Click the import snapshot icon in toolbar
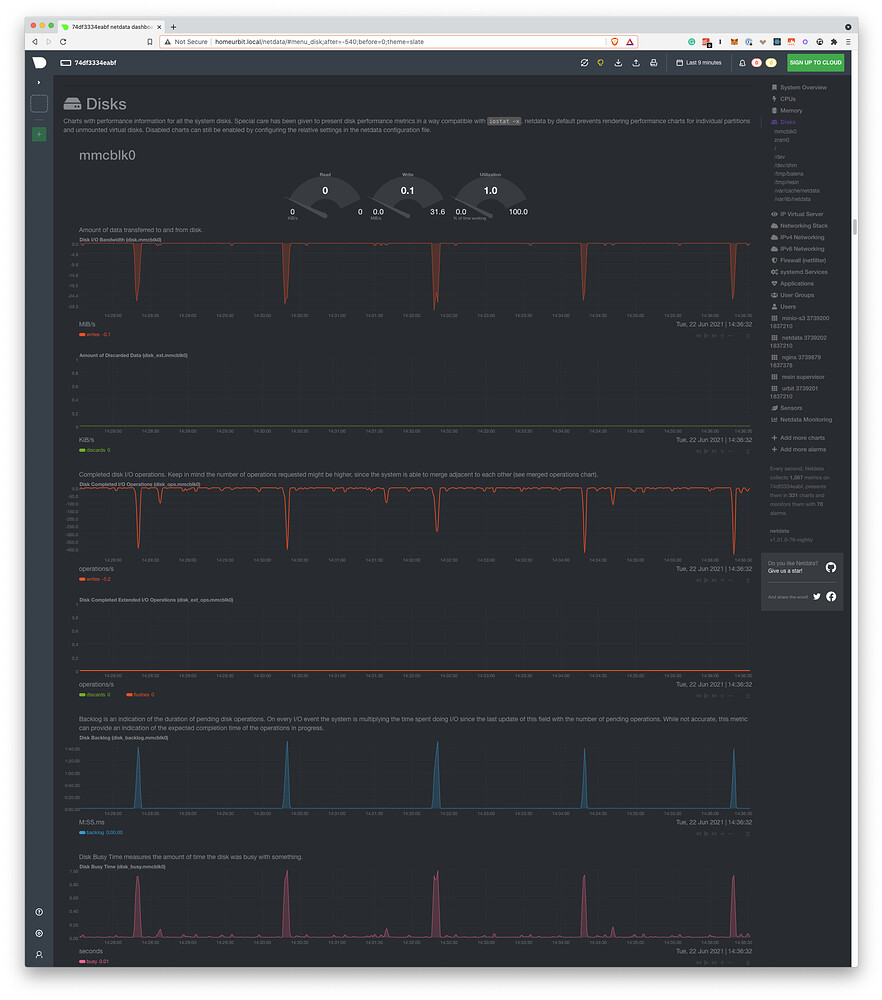This screenshot has height=1000, width=882. [637, 62]
